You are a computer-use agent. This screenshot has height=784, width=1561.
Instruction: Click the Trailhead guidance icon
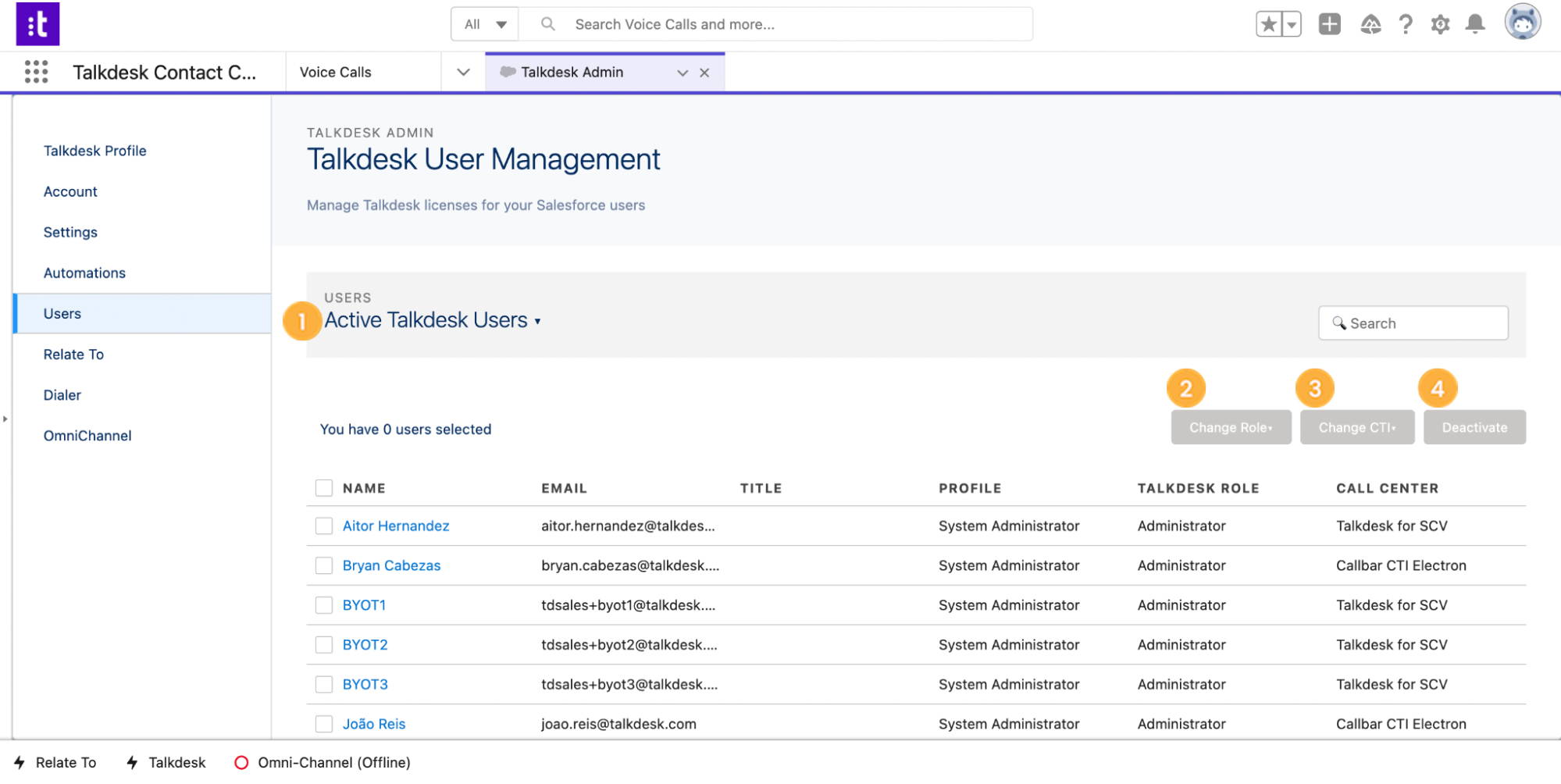[1370, 24]
